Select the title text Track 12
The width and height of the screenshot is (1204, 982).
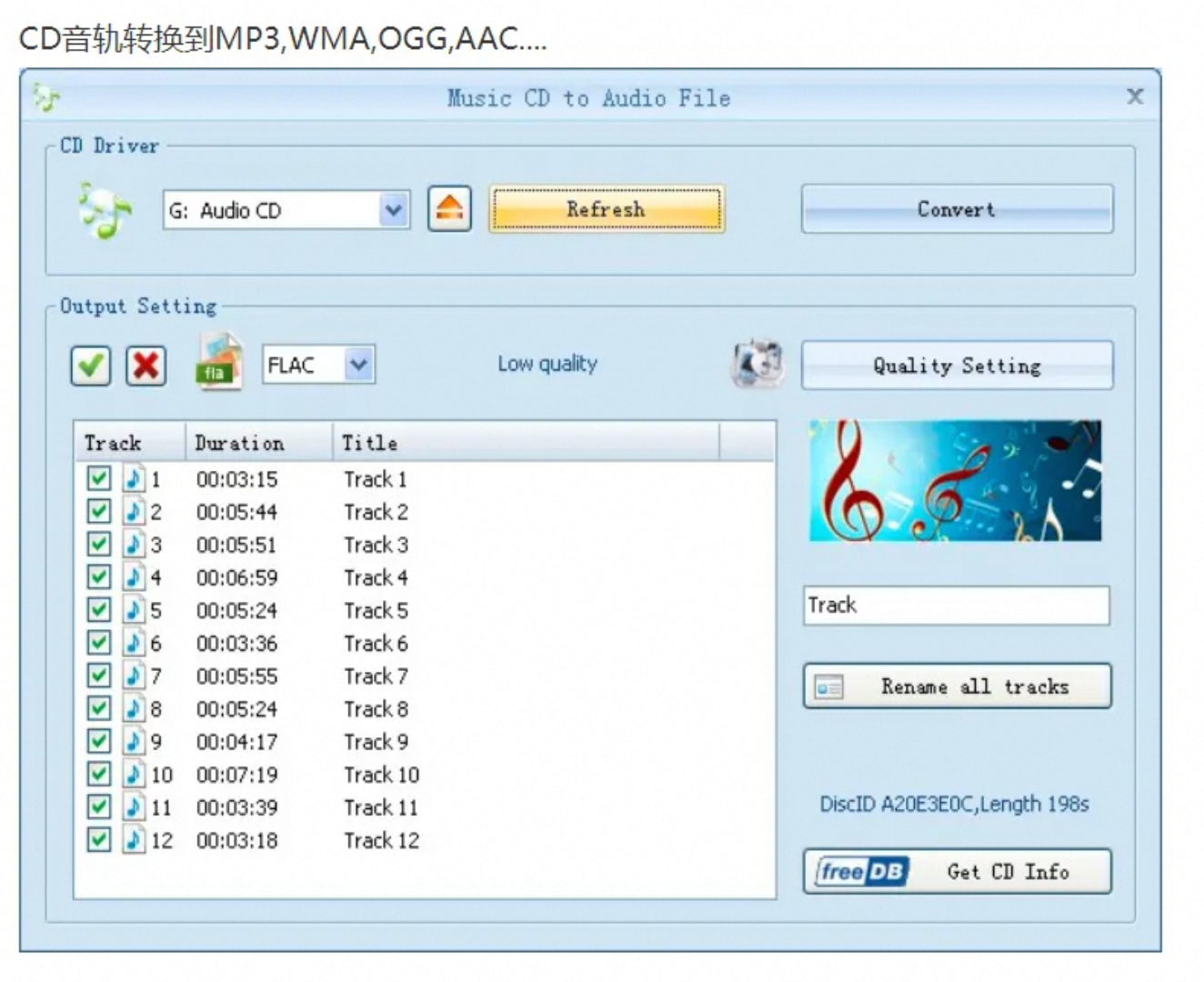[x=381, y=840]
